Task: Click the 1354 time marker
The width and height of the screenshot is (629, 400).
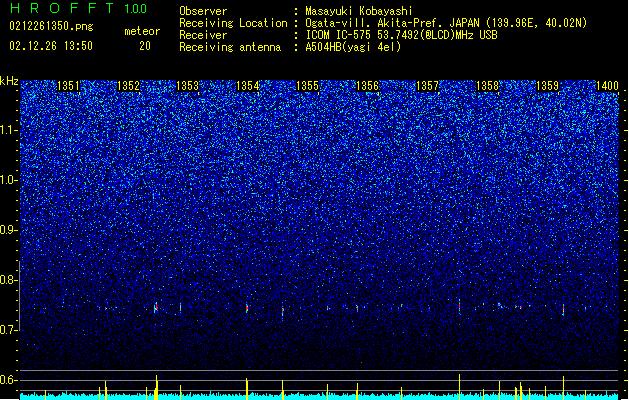Action: 248,86
